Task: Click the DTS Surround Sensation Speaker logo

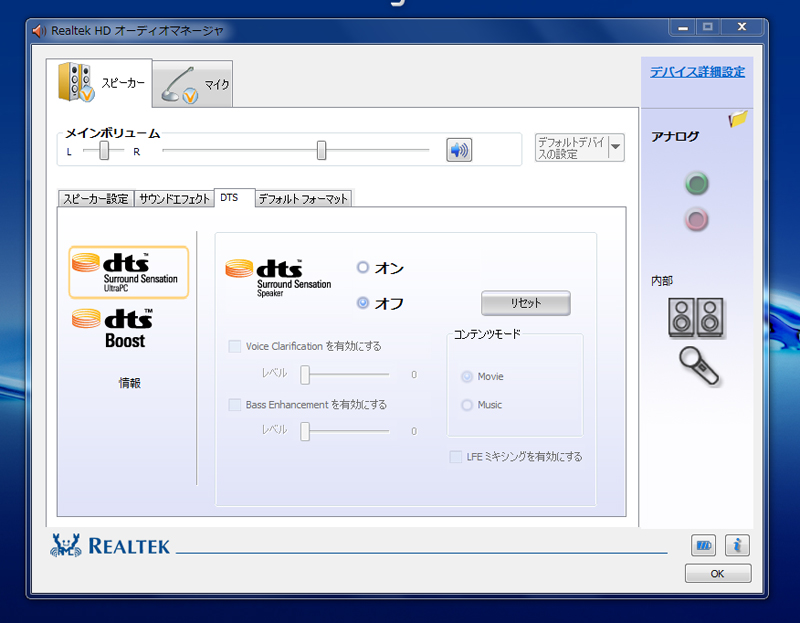Action: coord(279,278)
